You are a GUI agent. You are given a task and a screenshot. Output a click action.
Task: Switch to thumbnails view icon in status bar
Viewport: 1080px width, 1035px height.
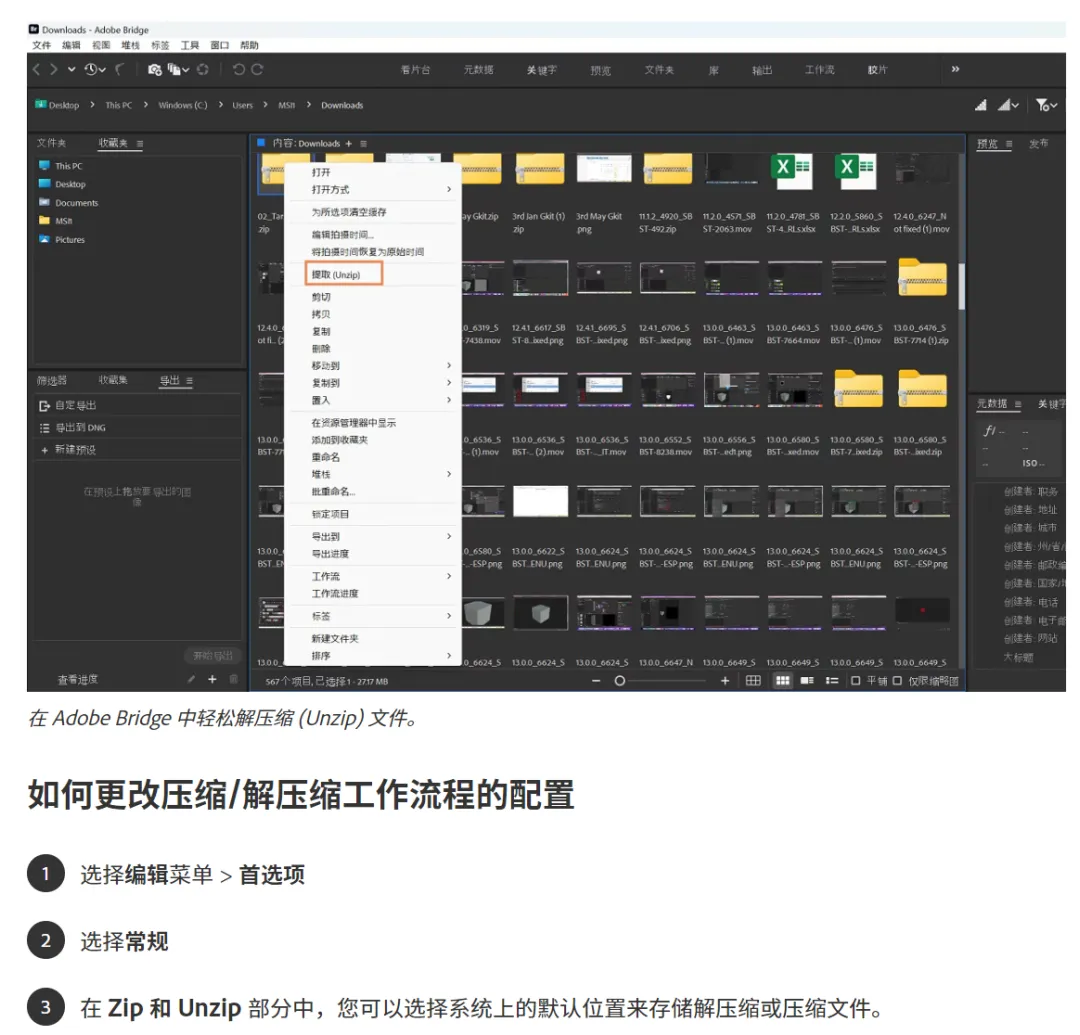click(x=782, y=680)
